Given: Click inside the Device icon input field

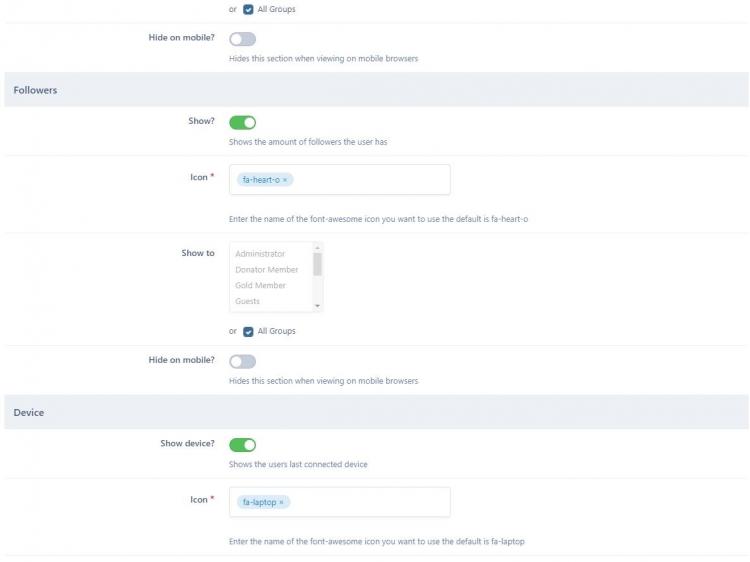Looking at the screenshot, I should (370, 502).
